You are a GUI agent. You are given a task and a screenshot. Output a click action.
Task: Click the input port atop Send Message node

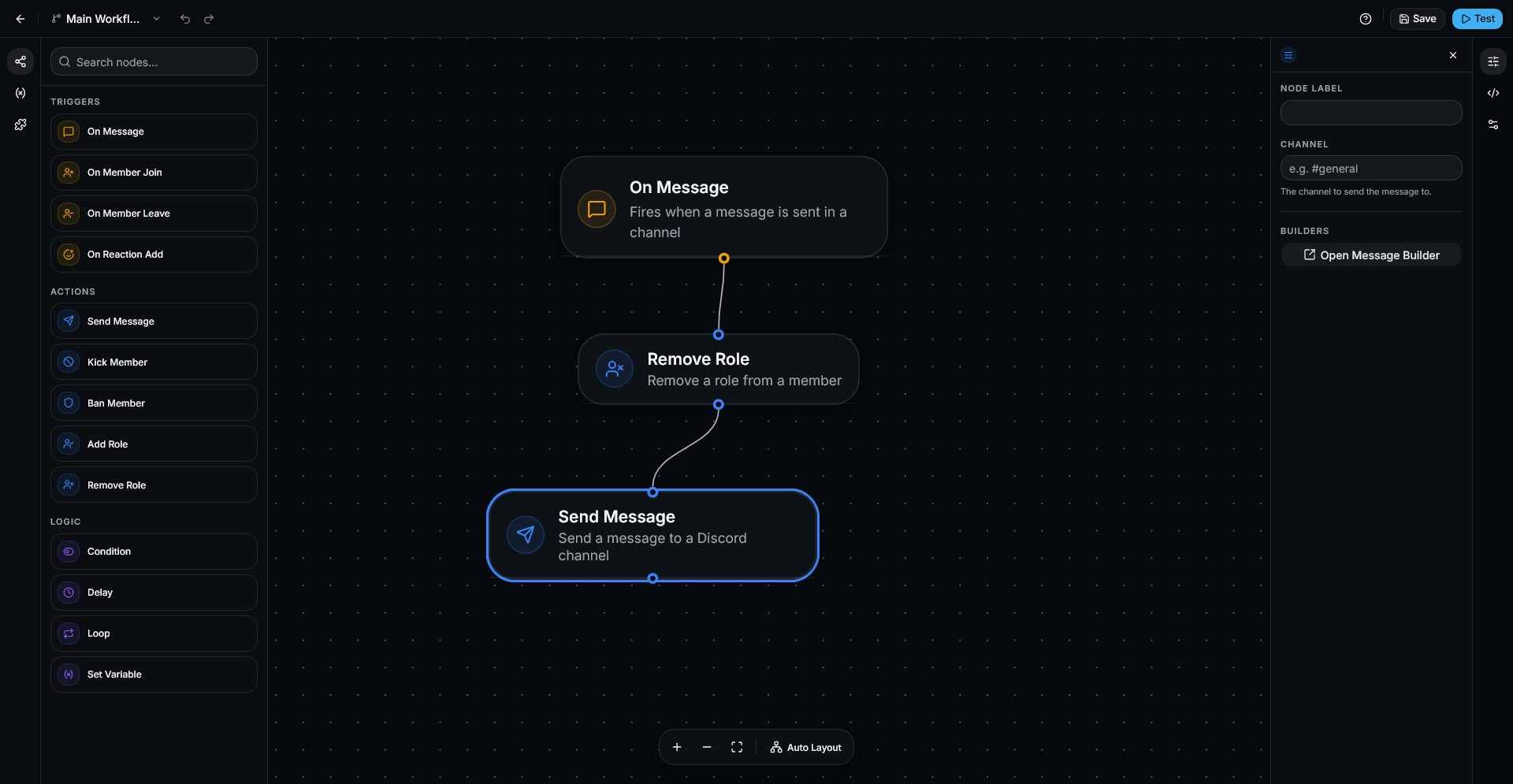pyautogui.click(x=652, y=492)
